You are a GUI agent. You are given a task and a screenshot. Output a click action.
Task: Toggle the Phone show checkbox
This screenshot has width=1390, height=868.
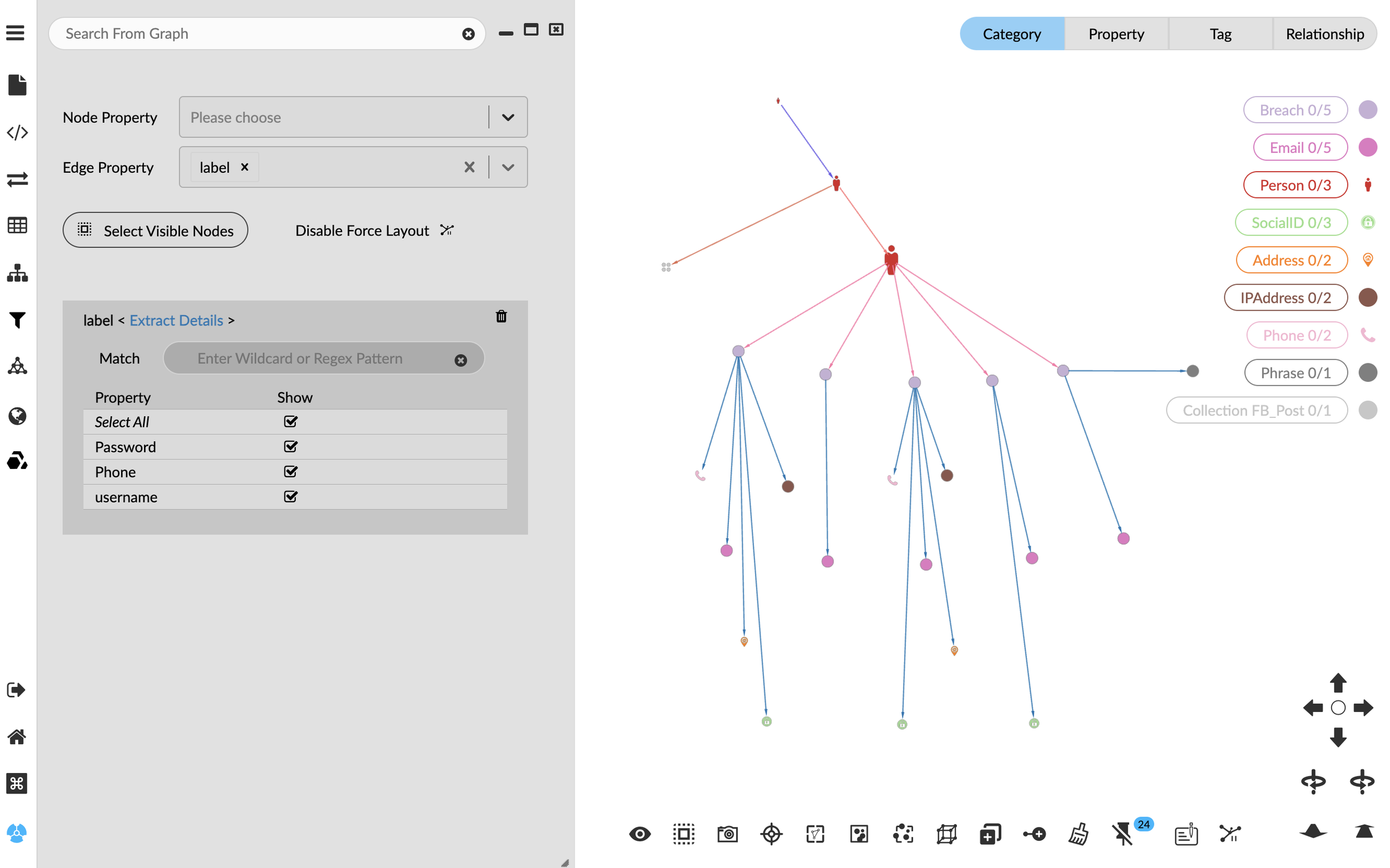[291, 471]
